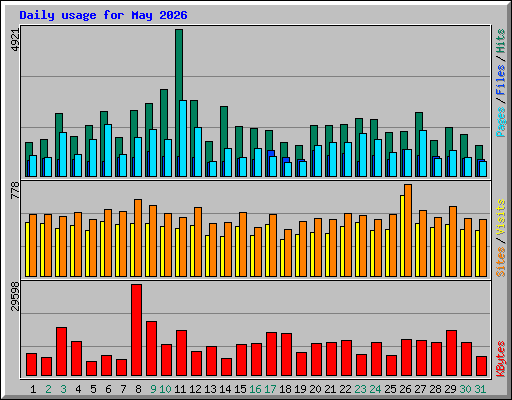The height and width of the screenshot is (400, 512).
Task: Select the red KBytes bar for day 9
Action: click(x=151, y=348)
